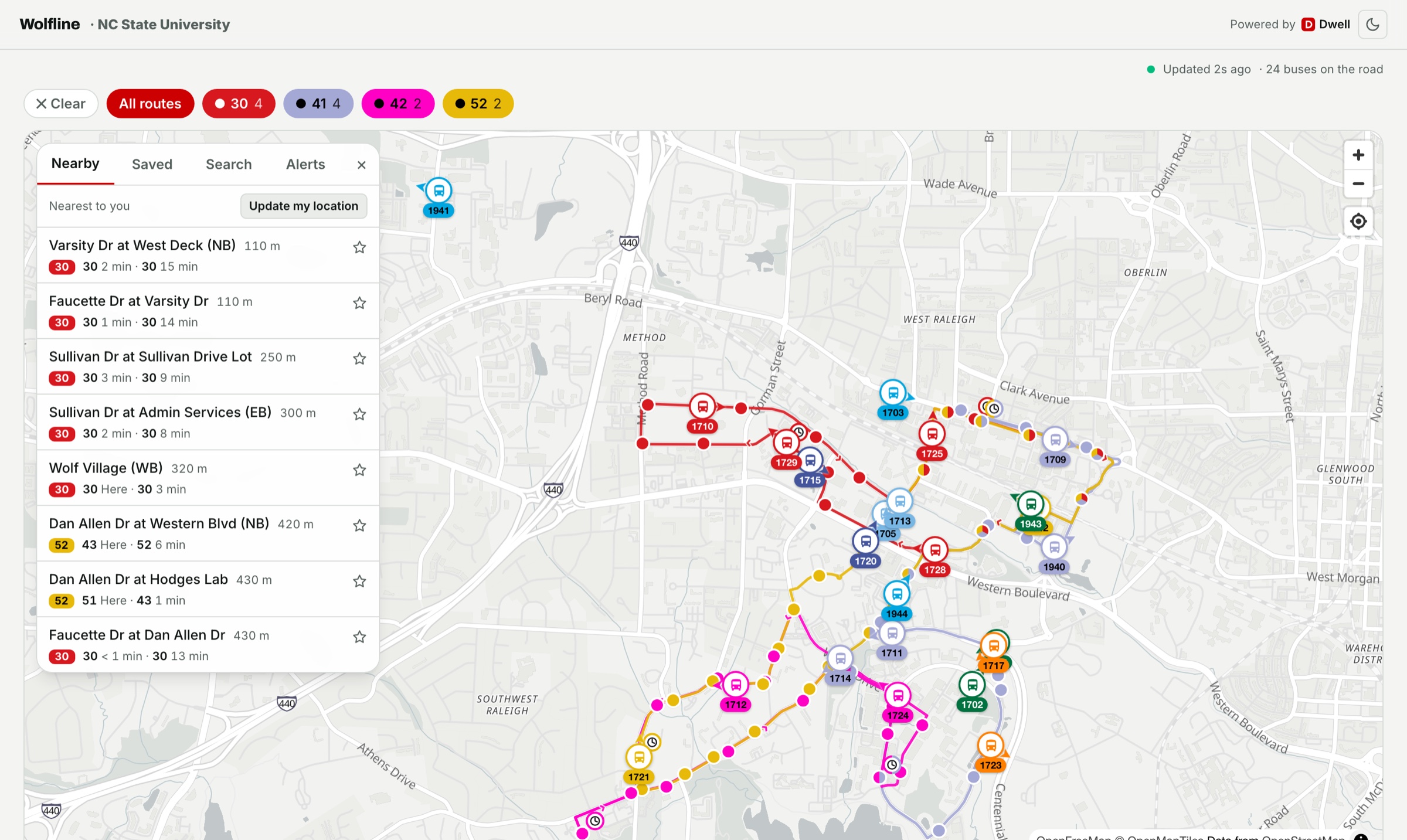Image resolution: width=1407 pixels, height=840 pixels.
Task: Filter by route 42 chip
Action: tap(398, 104)
